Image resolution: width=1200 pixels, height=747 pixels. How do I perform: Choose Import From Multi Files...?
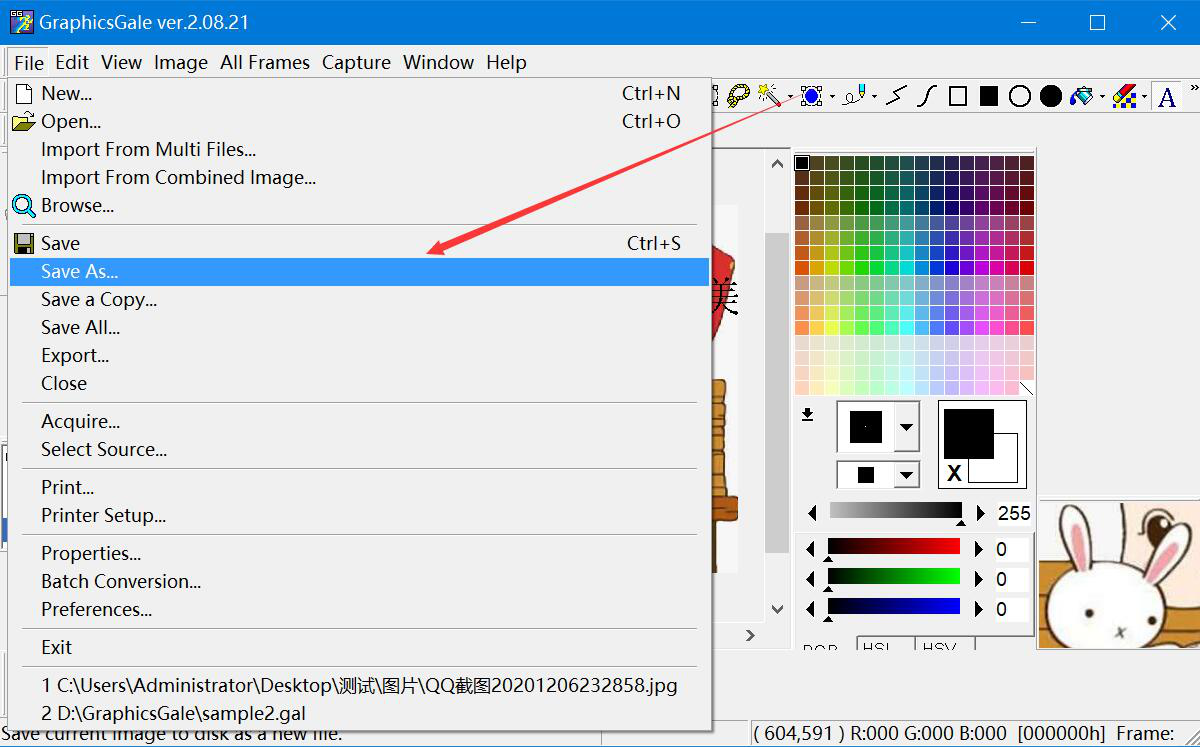click(360, 150)
